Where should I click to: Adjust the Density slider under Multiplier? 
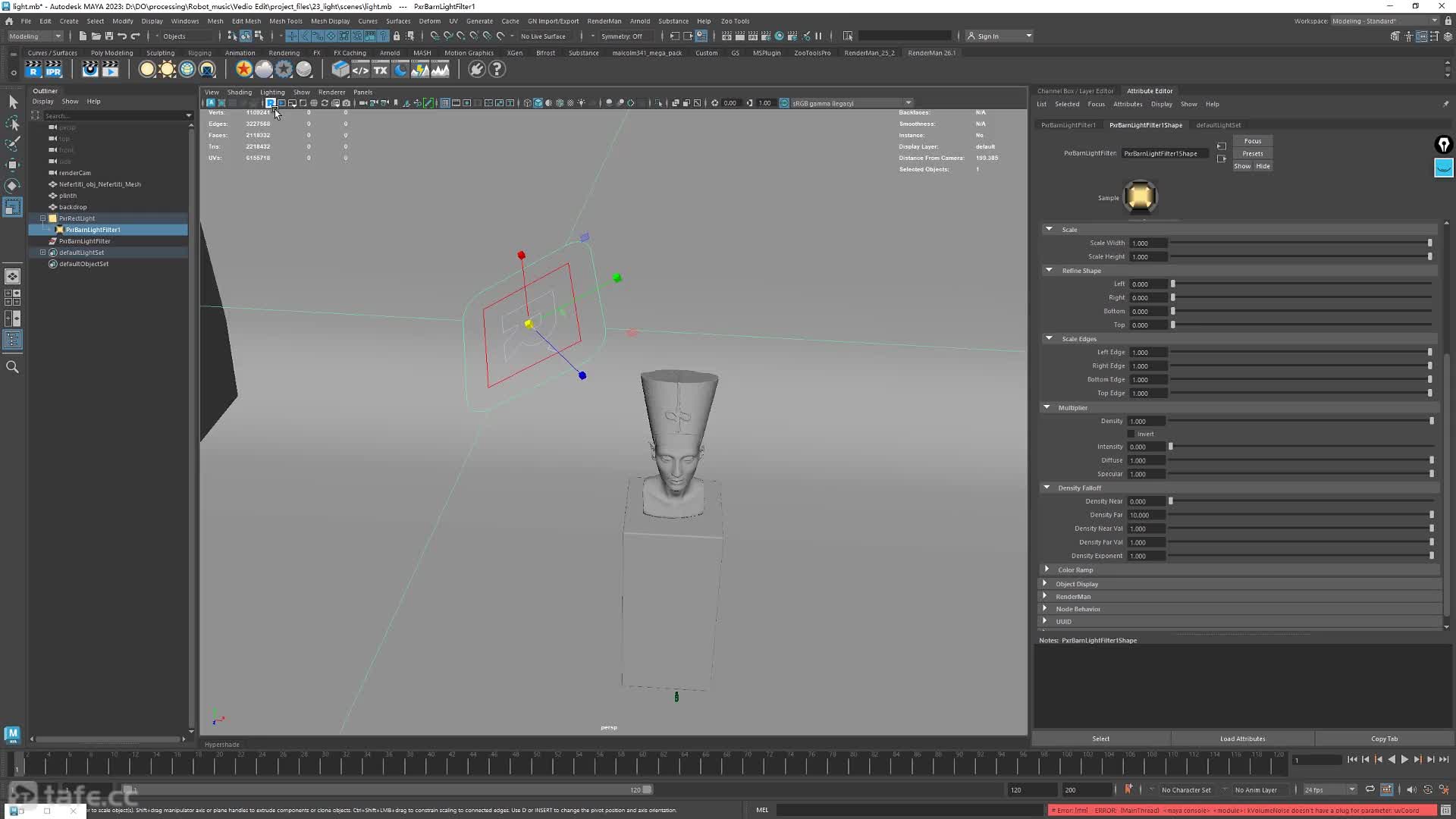(1301, 421)
